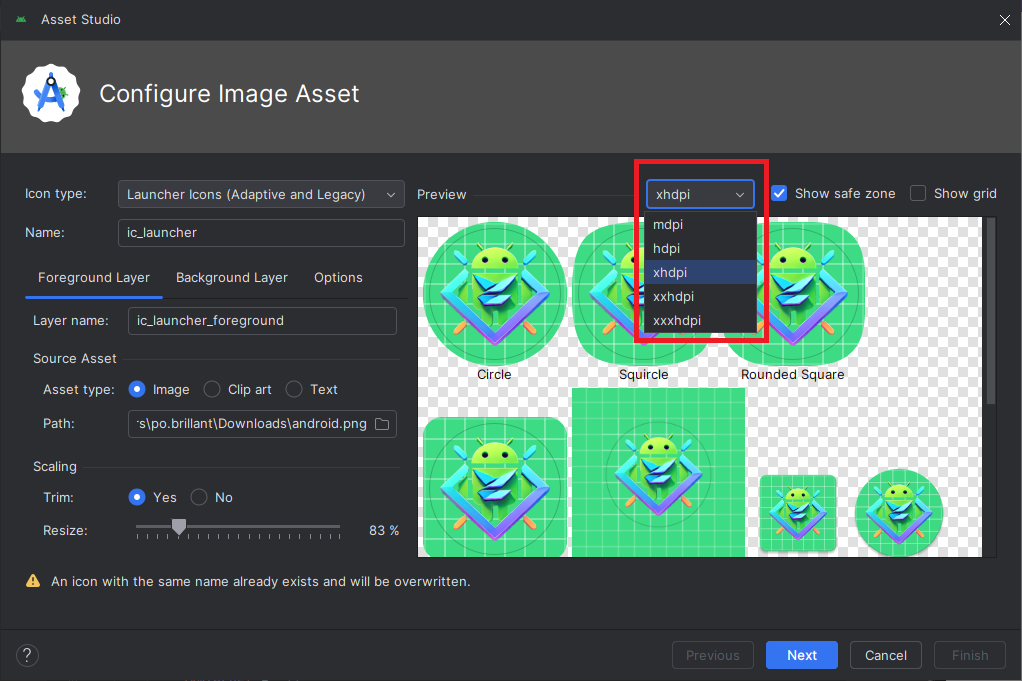This screenshot has height=681, width=1022.
Task: Choose hdpi from the density list
Action: coord(700,248)
